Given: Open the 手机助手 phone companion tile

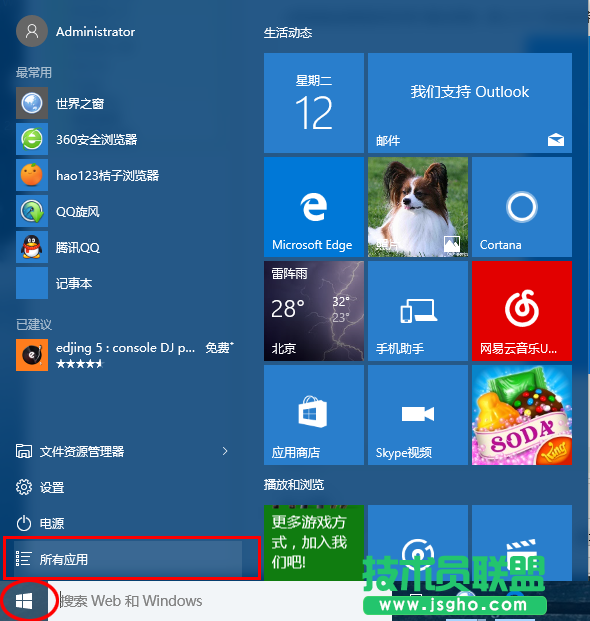Looking at the screenshot, I should click(418, 311).
